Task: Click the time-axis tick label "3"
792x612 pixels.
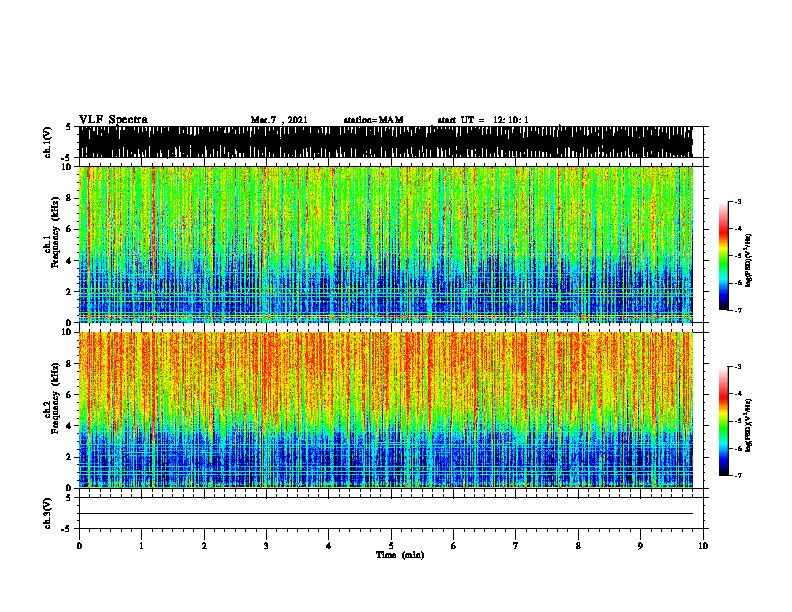Action: [x=266, y=546]
